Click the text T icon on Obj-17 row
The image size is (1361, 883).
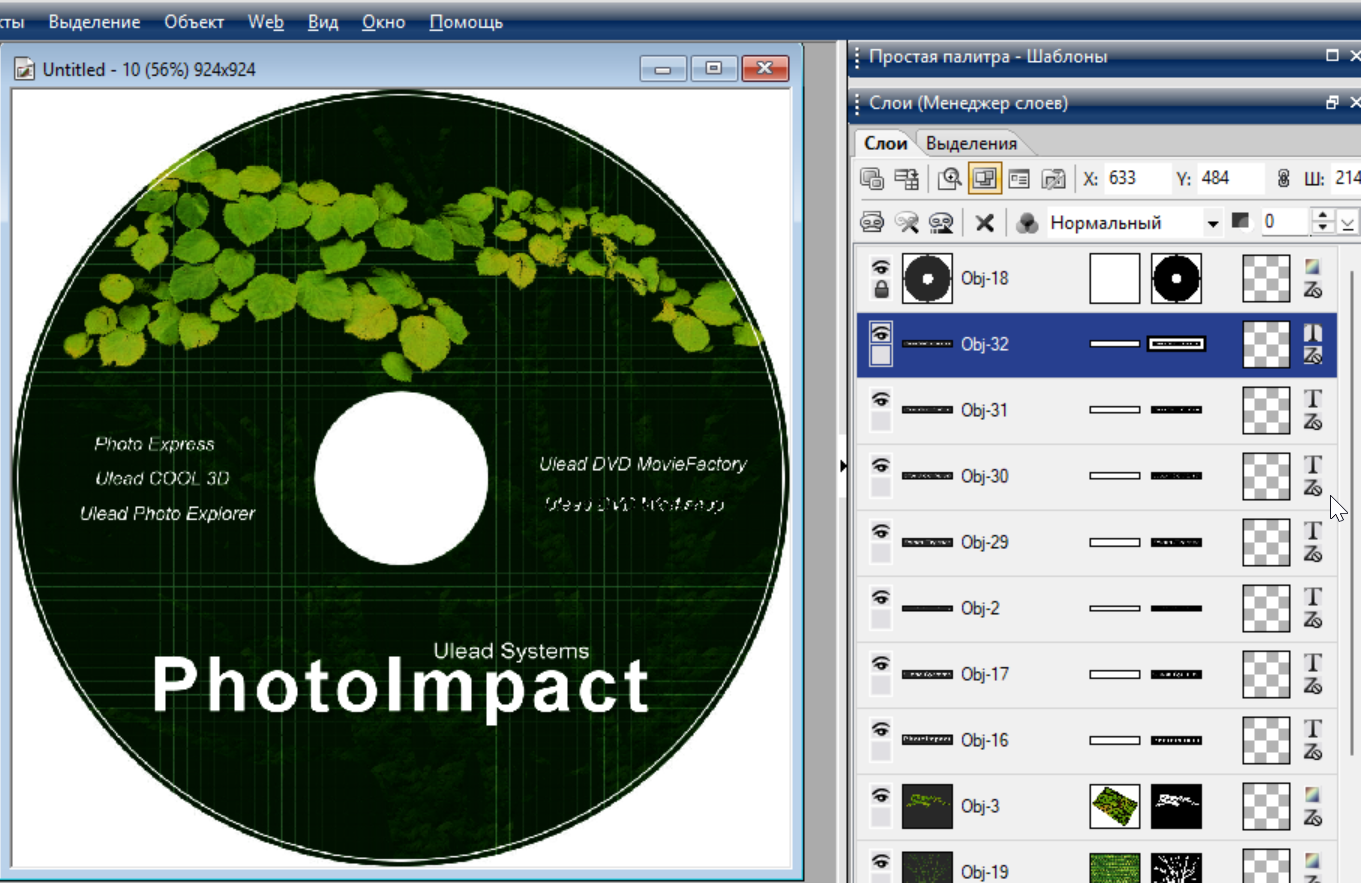1314,663
